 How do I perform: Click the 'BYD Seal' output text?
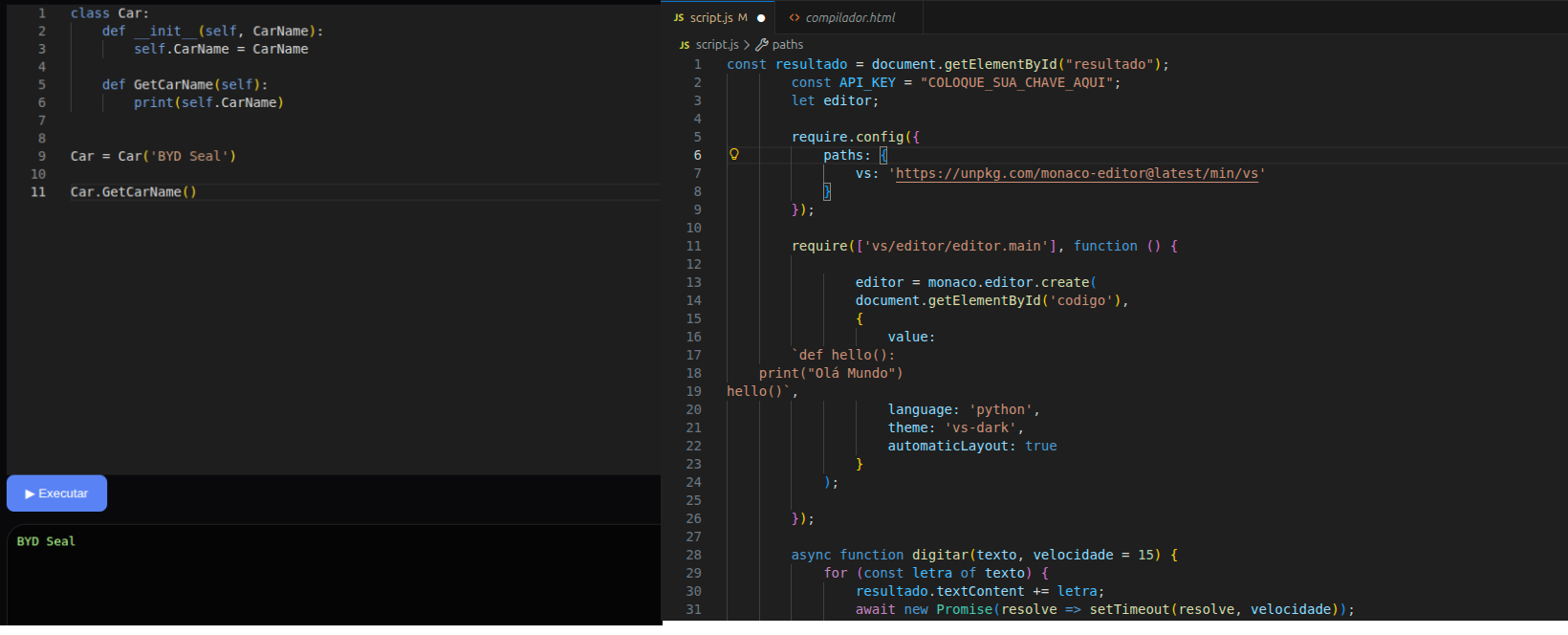pos(46,541)
